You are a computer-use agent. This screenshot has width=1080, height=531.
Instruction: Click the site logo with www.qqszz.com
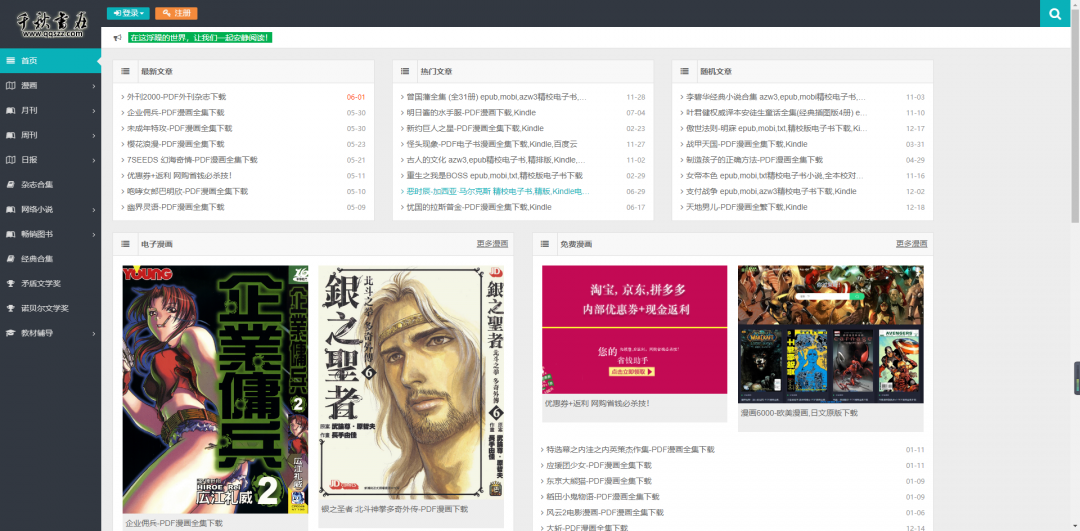(x=50, y=24)
